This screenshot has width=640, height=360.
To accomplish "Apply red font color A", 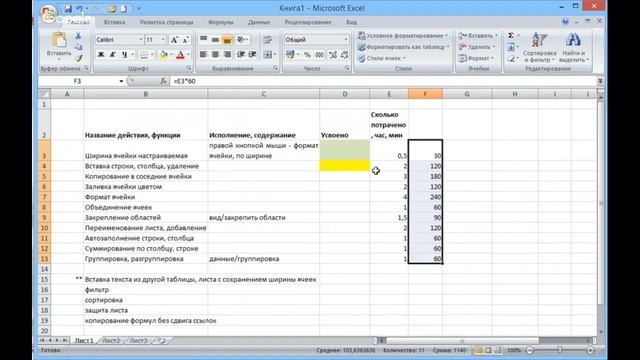I will [180, 54].
